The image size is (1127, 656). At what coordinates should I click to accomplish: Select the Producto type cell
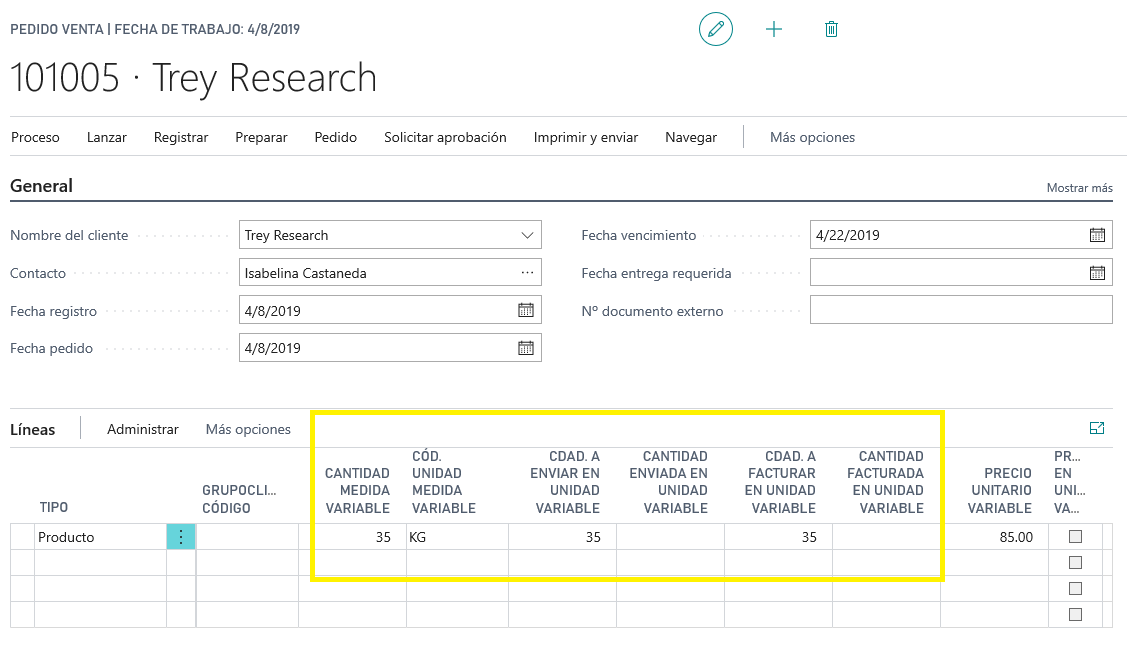[x=101, y=537]
